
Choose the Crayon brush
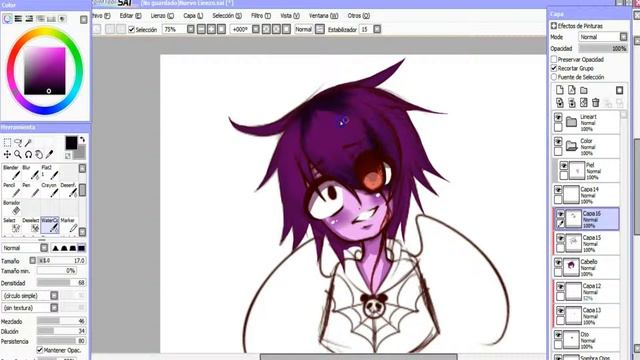[x=50, y=190]
